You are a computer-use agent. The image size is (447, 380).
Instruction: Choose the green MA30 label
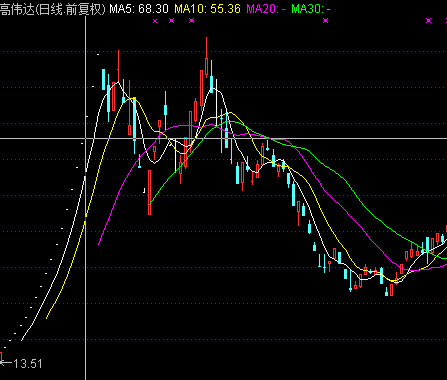(311, 9)
